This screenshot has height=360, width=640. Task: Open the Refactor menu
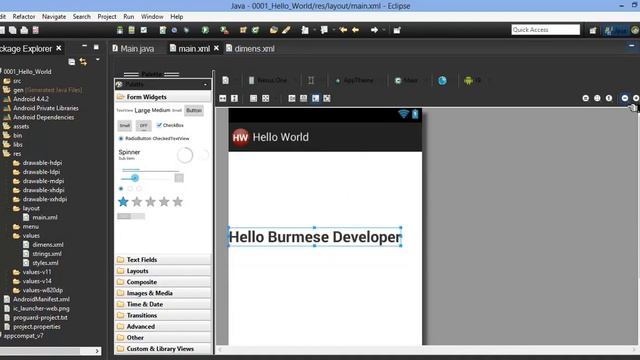point(24,16)
